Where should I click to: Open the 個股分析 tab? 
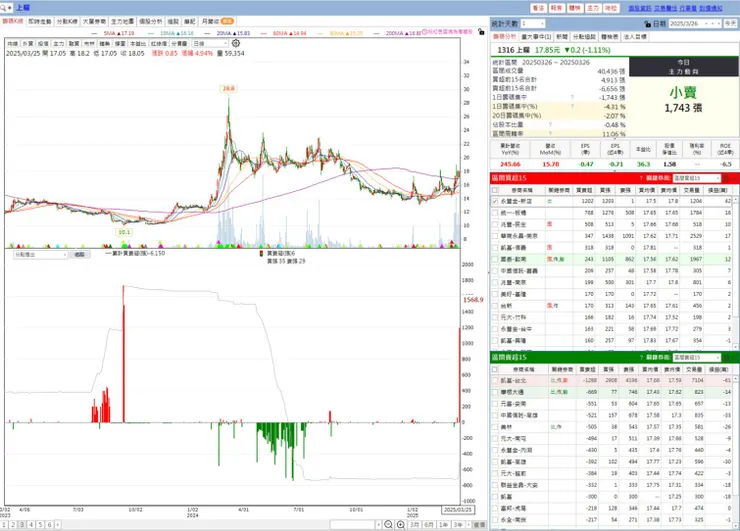click(151, 21)
